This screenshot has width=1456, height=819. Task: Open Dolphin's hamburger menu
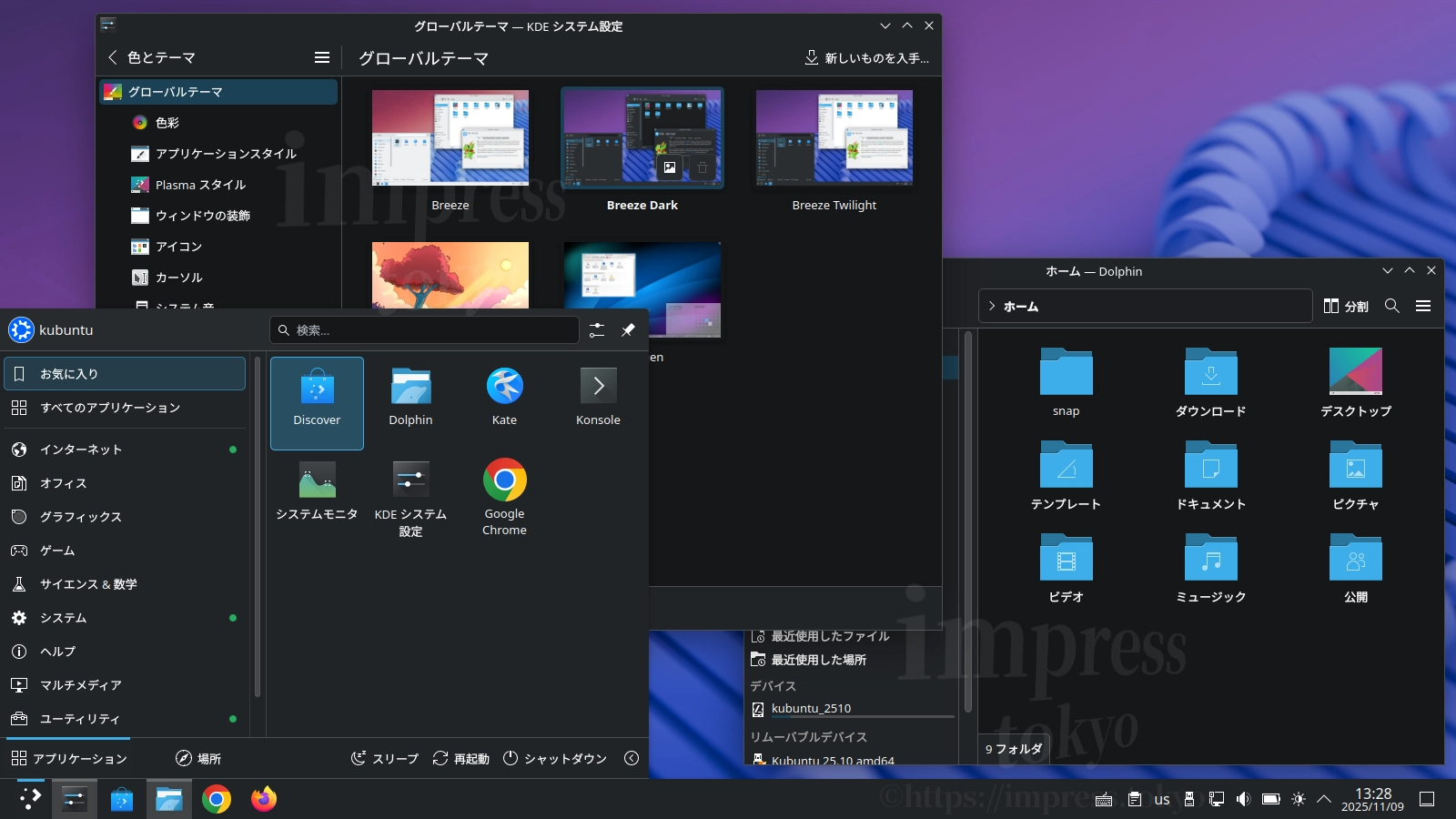[1423, 307]
